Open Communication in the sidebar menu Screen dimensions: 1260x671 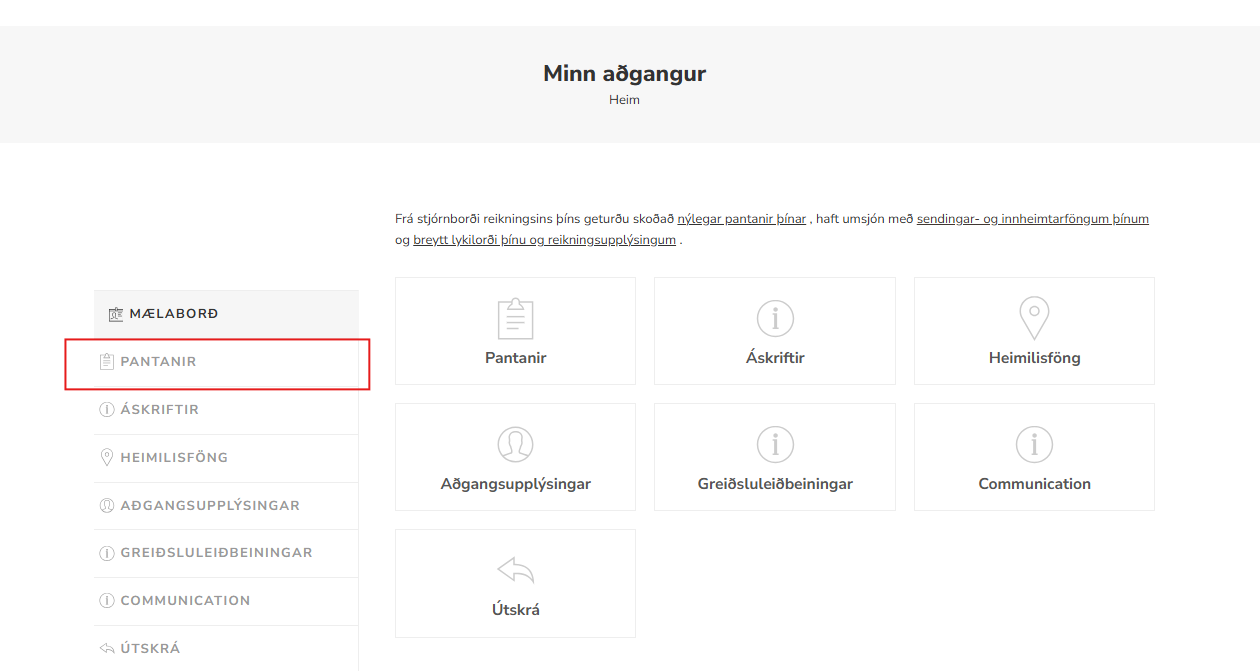(x=185, y=601)
